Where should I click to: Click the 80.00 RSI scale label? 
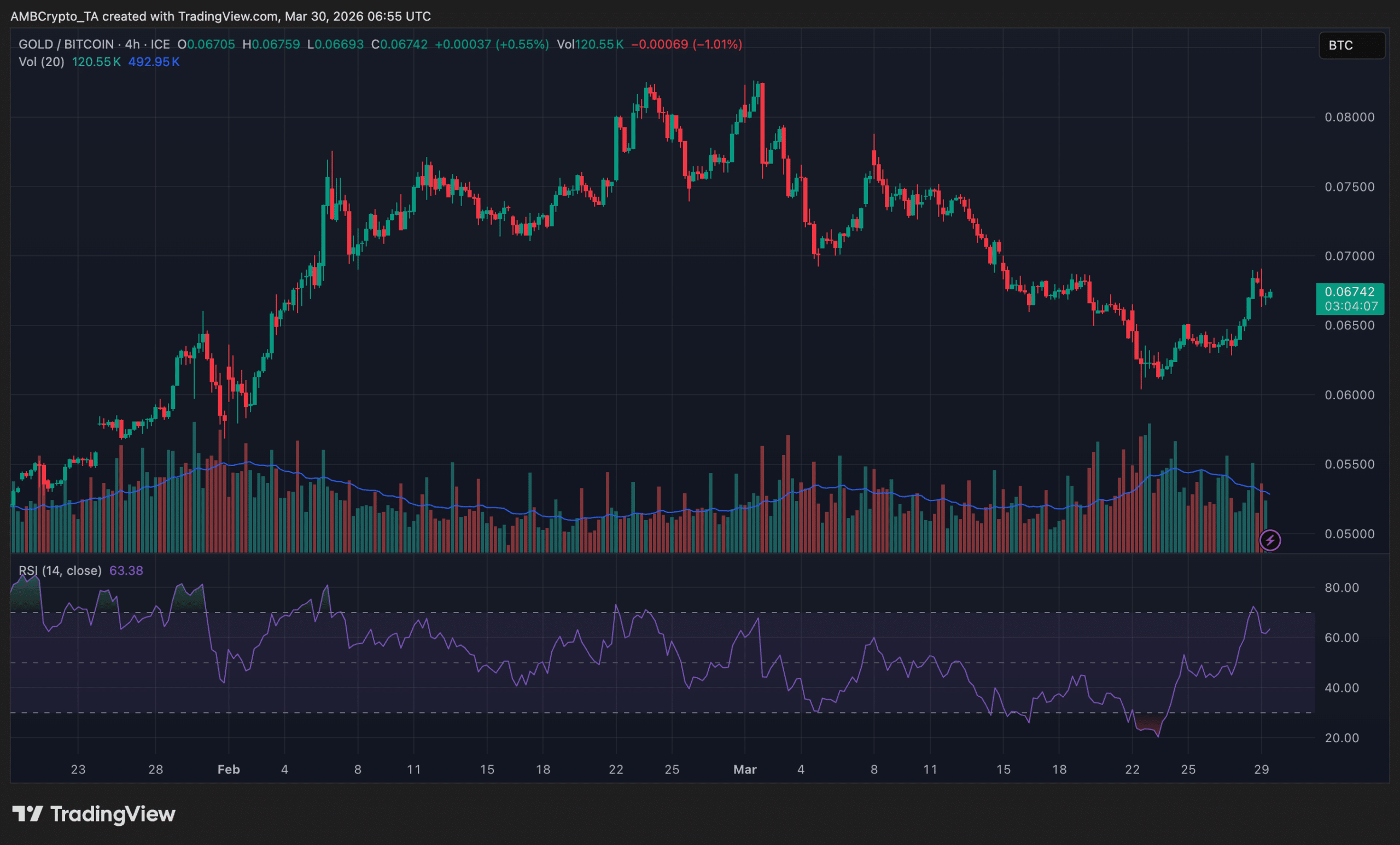[x=1341, y=587]
